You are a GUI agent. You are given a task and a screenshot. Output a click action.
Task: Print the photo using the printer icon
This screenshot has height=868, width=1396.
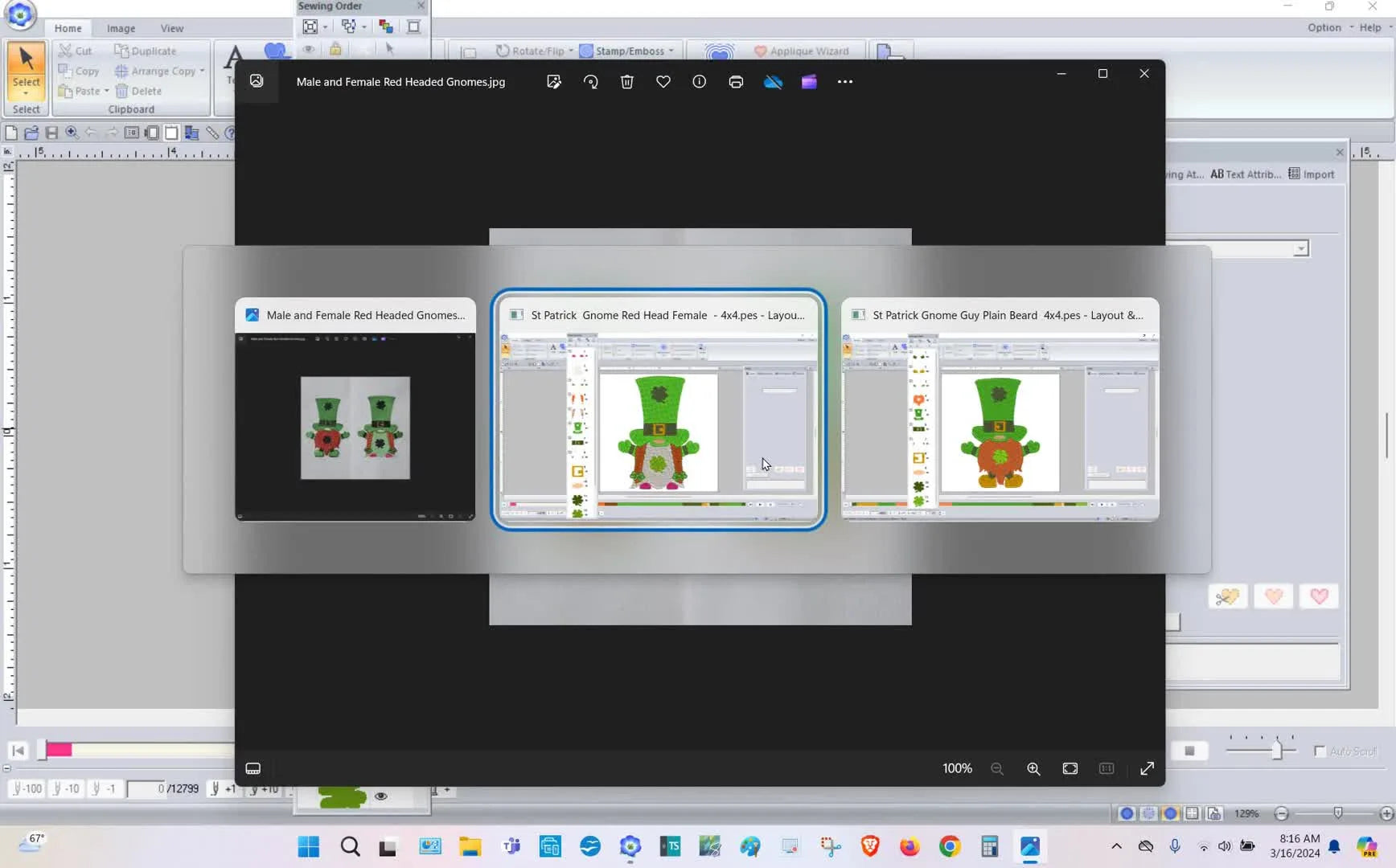point(735,81)
